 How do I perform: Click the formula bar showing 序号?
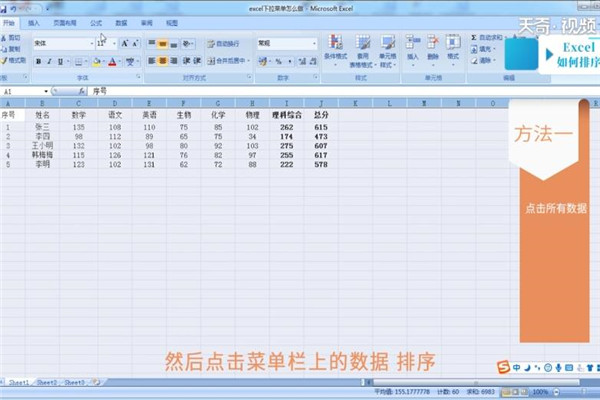[x=344, y=91]
